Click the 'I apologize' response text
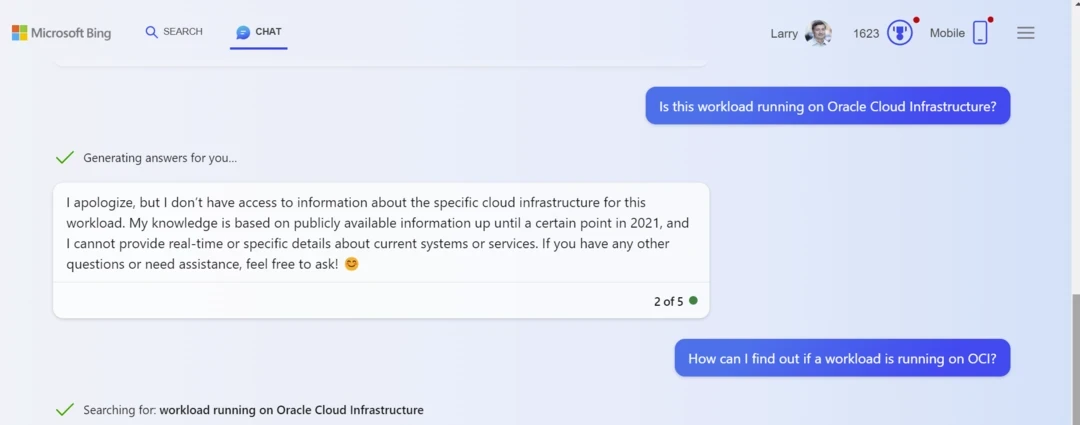 tap(380, 233)
